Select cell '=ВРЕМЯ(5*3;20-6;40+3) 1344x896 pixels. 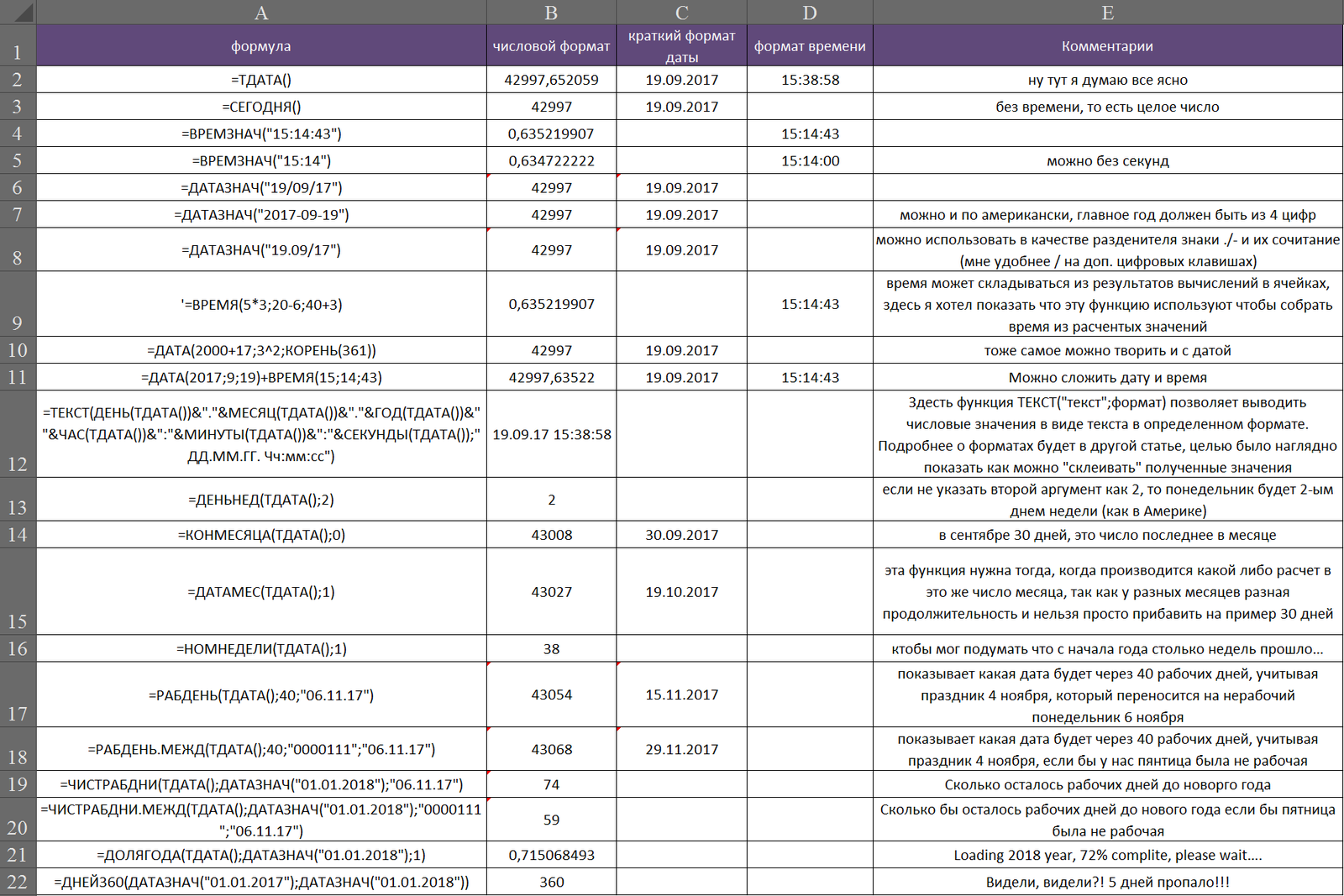[x=261, y=304]
